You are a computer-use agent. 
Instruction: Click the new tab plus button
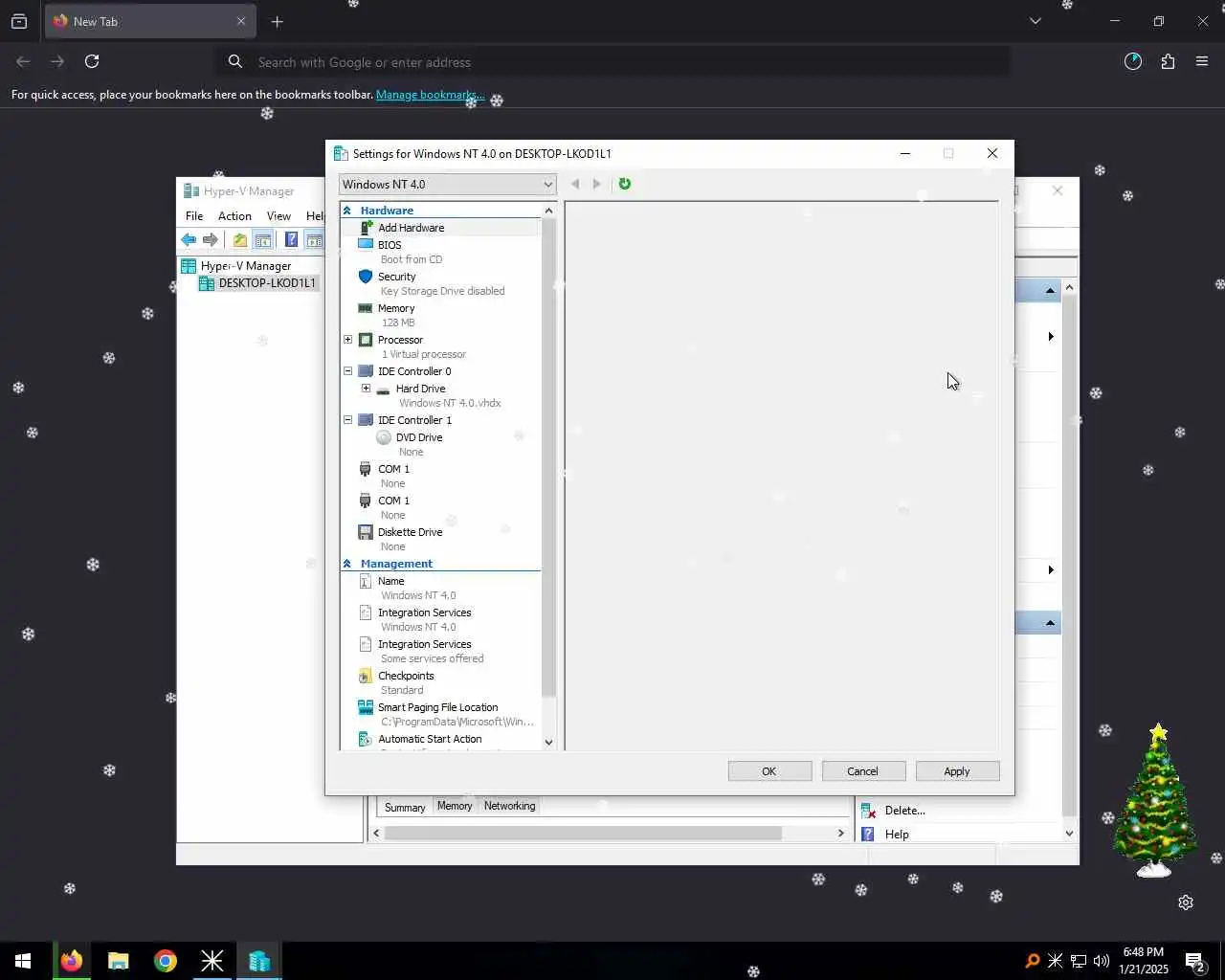tap(277, 21)
